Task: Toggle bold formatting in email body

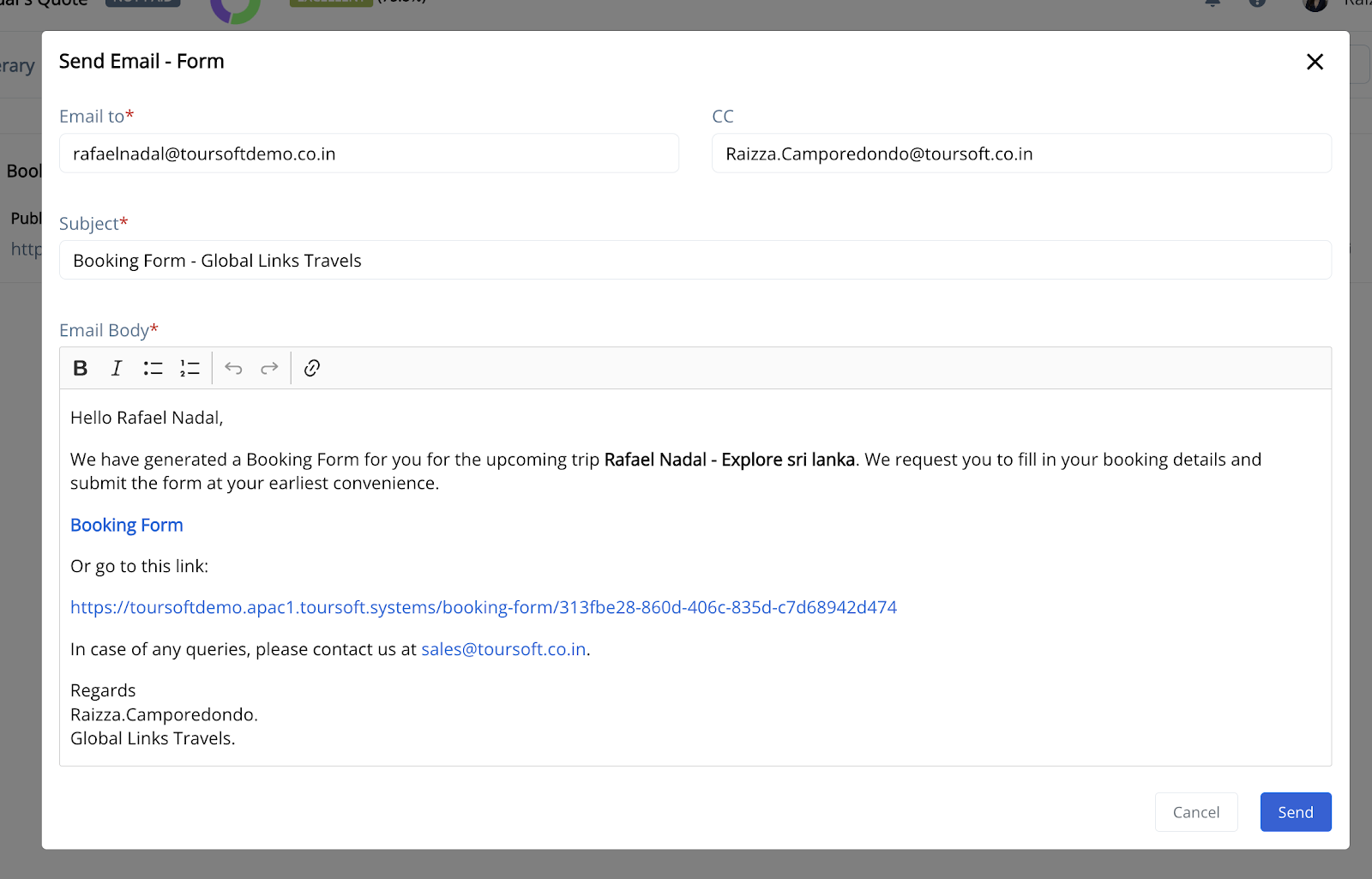Action: 81,368
